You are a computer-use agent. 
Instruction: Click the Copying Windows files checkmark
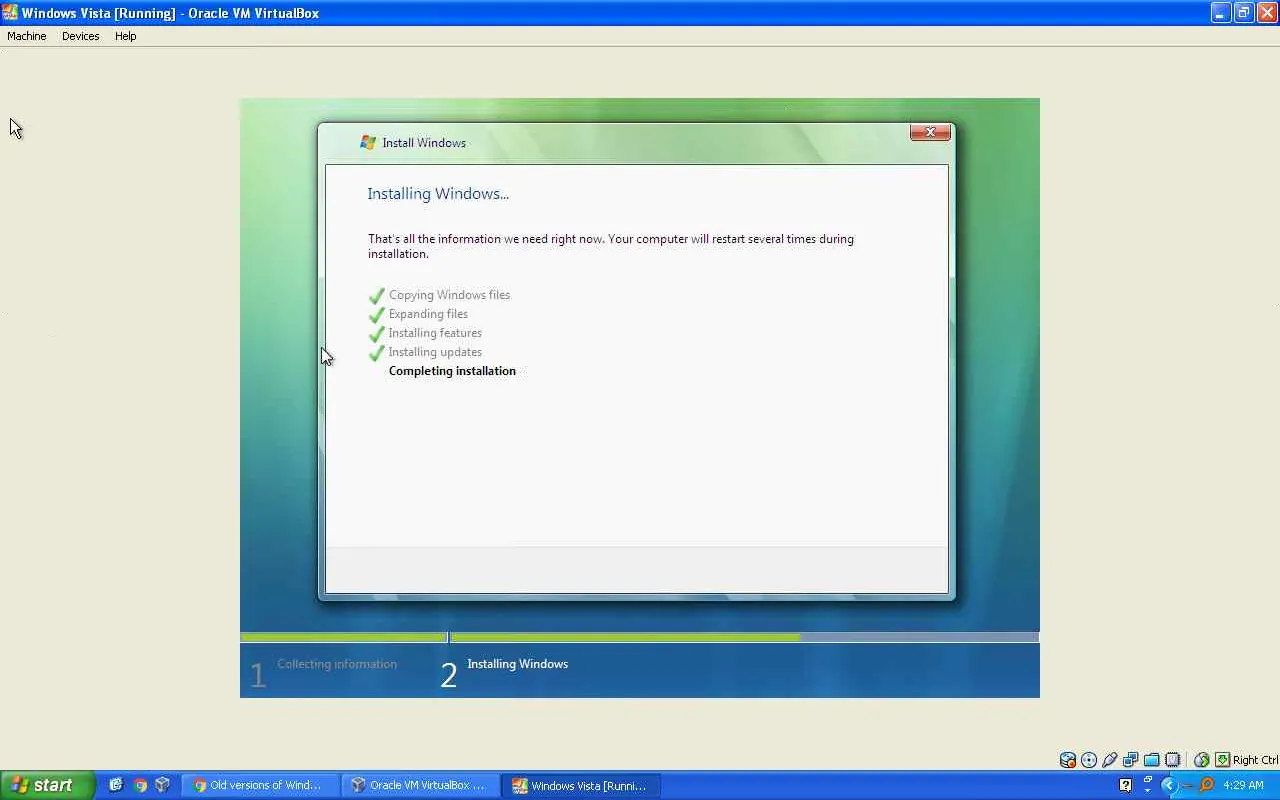[377, 296]
